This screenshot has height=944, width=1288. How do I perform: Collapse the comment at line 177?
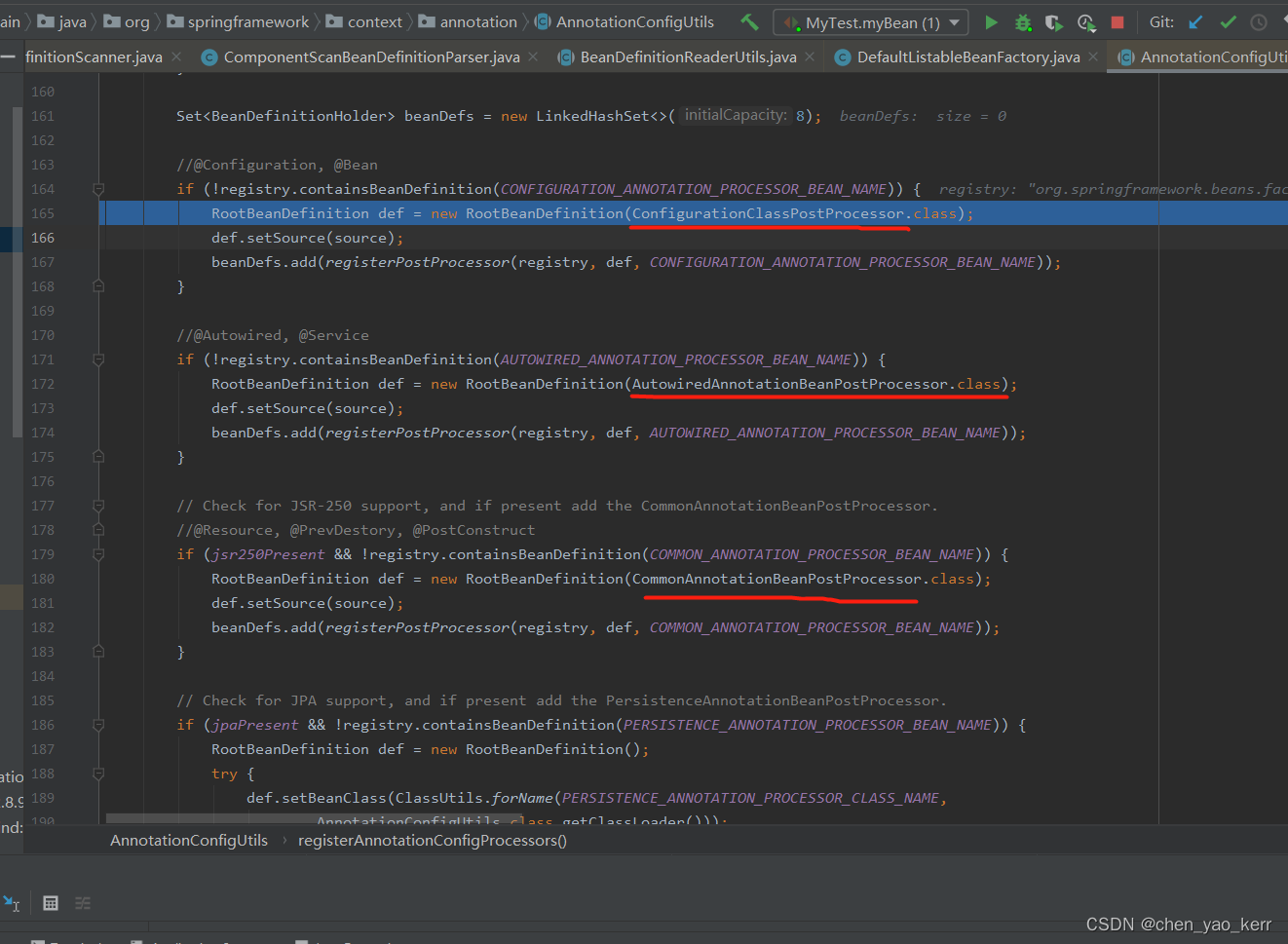pyautogui.click(x=98, y=506)
